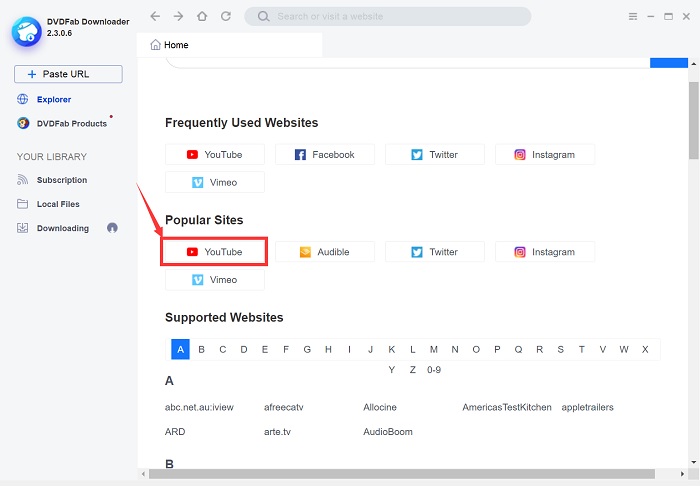
Task: Click the Subscription feed icon
Action: [x=22, y=180]
